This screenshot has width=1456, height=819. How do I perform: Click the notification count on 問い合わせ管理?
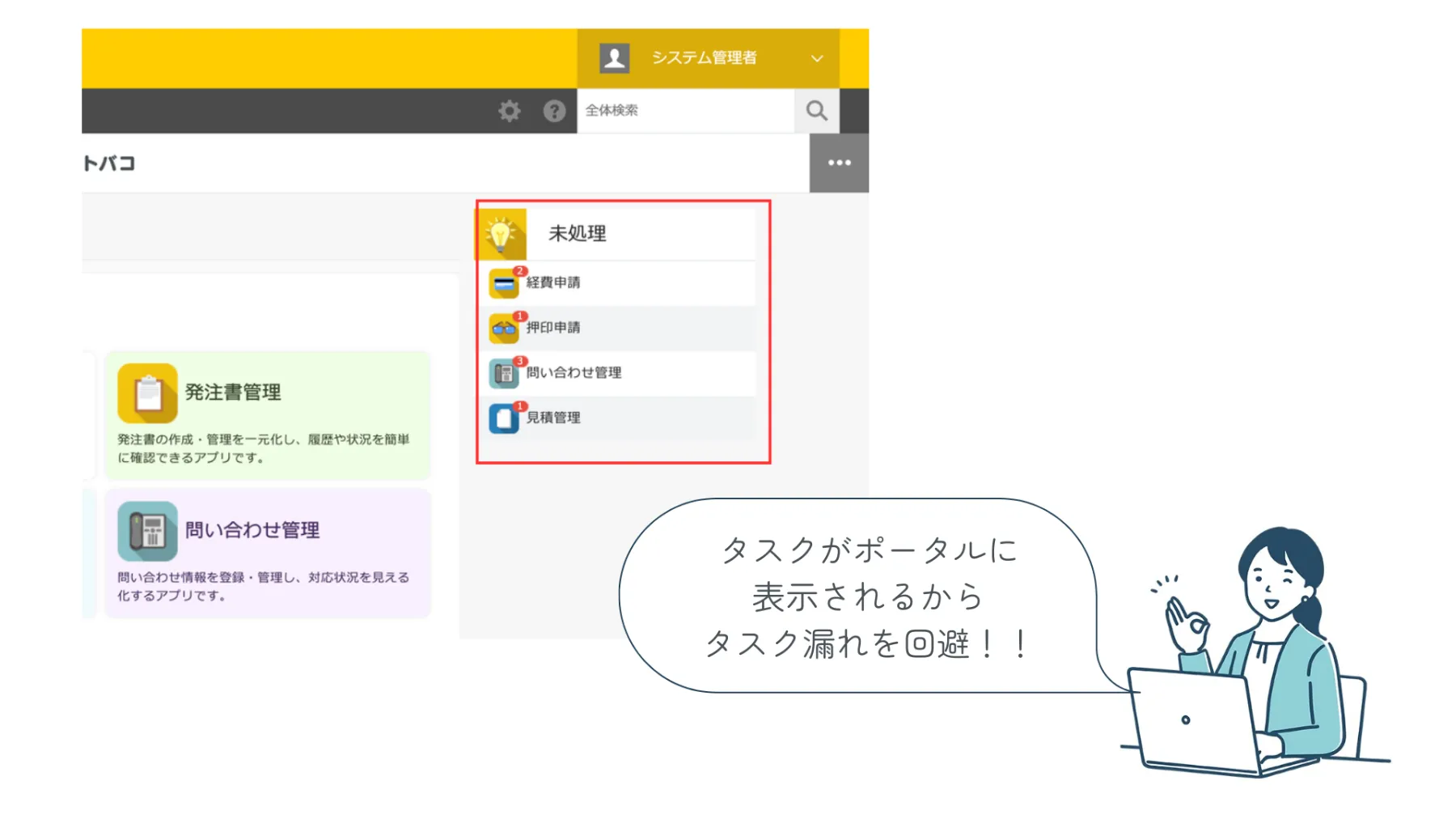pyautogui.click(x=518, y=362)
